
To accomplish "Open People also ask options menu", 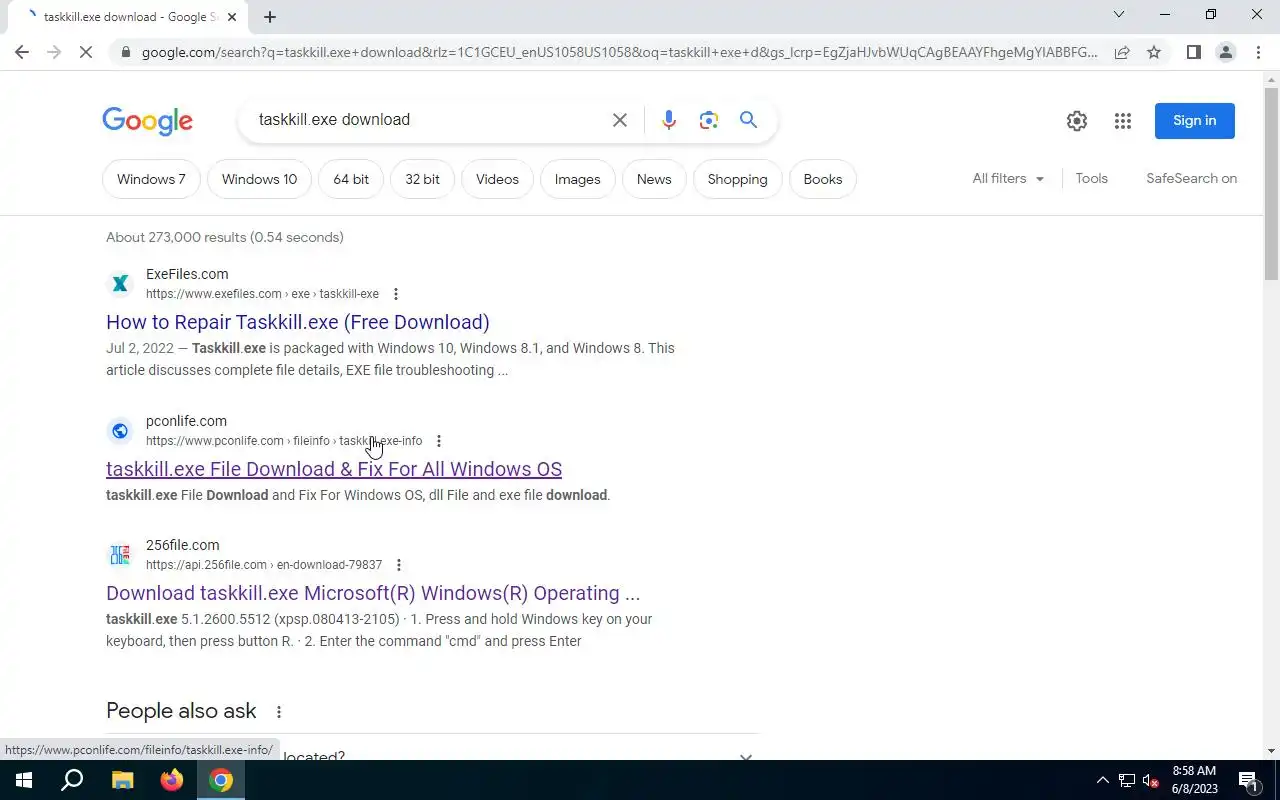I will [x=279, y=712].
